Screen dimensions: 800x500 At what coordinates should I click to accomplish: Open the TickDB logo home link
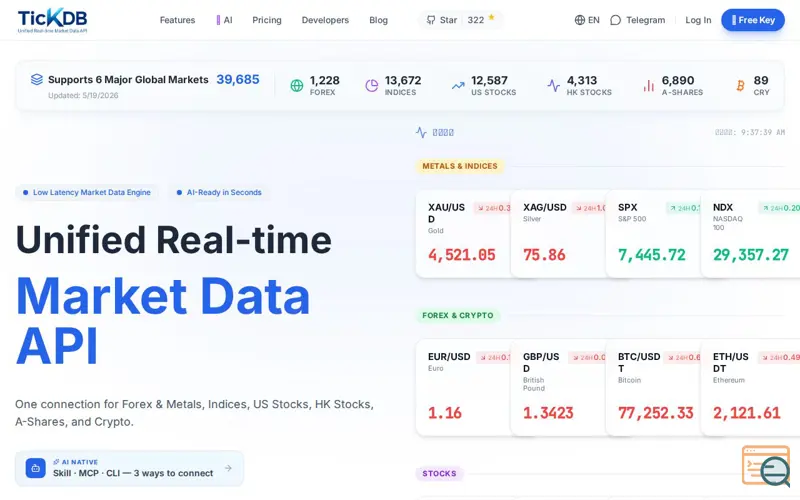click(x=52, y=20)
